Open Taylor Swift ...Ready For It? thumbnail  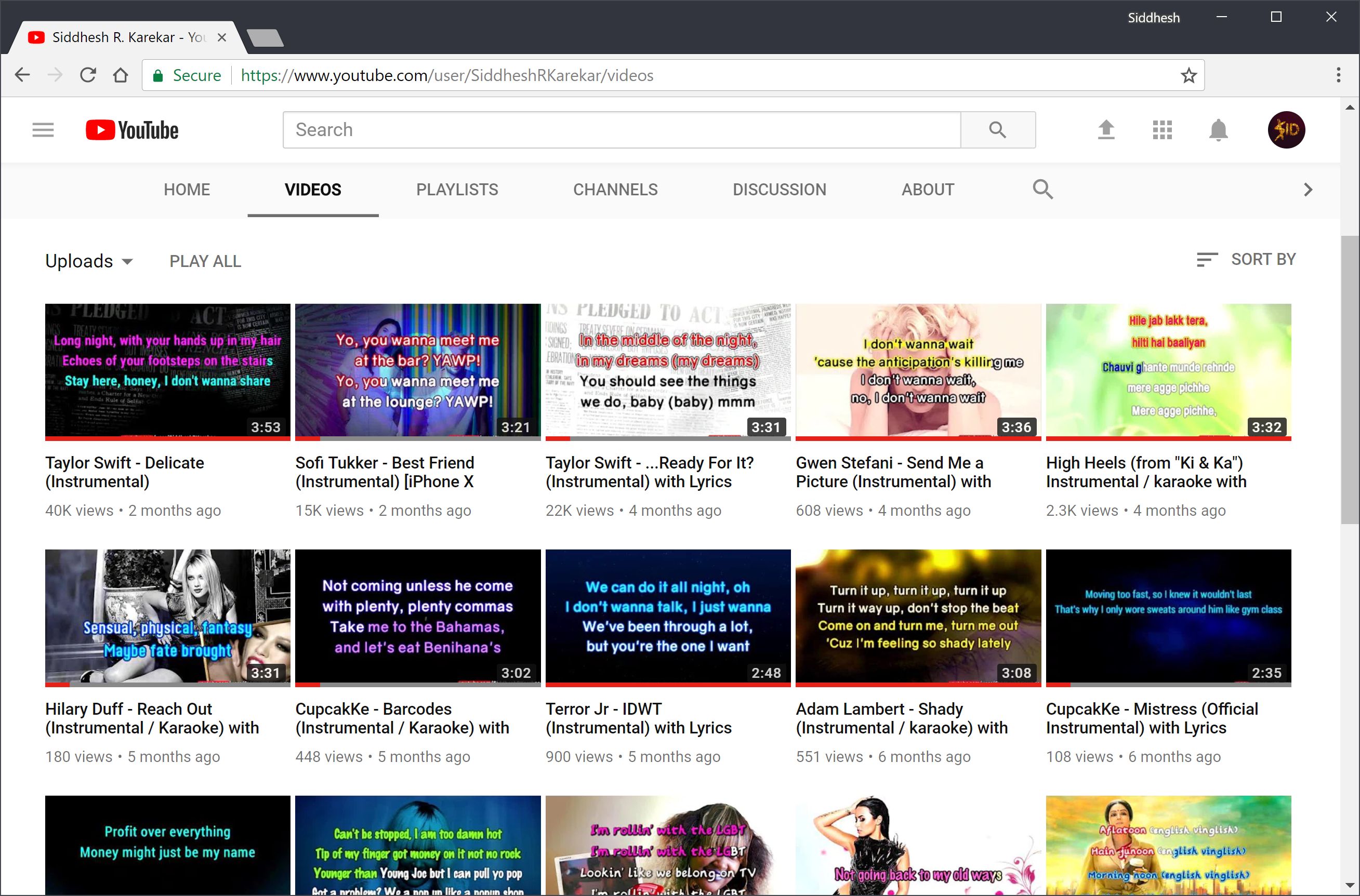coord(668,372)
